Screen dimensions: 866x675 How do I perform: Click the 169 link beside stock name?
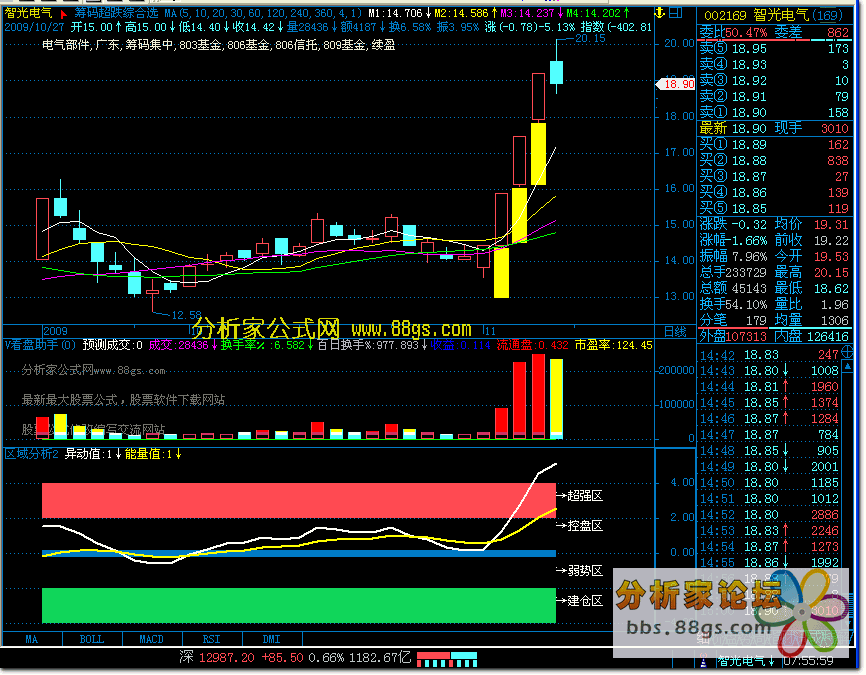(826, 15)
